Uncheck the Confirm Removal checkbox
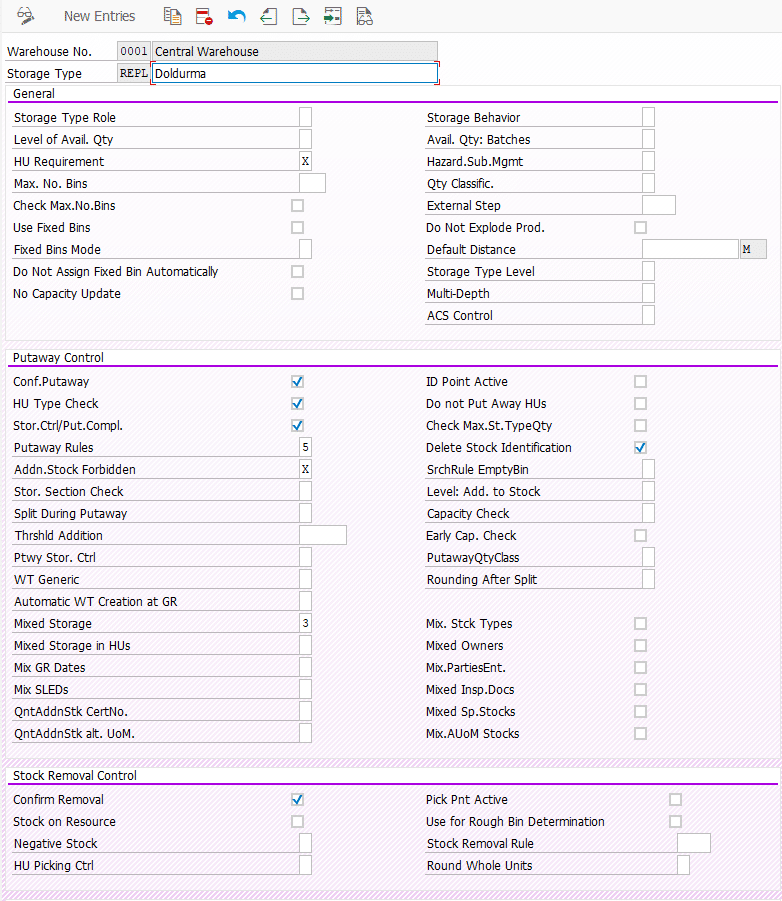 297,800
